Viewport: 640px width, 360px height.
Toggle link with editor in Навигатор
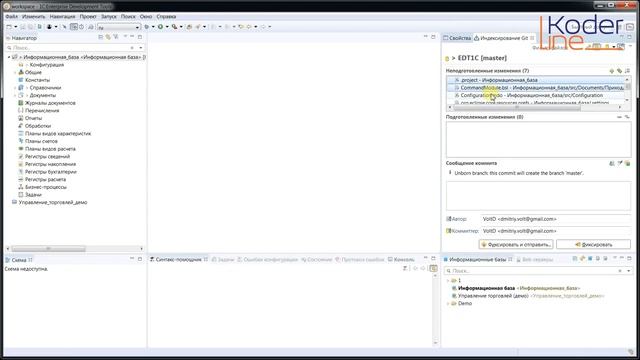[x=108, y=37]
